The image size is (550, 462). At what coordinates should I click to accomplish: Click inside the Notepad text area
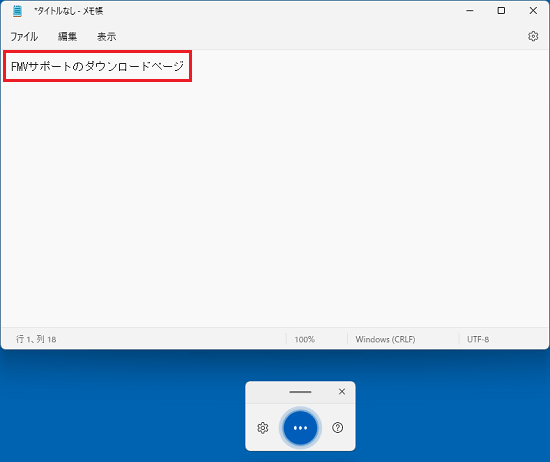[x=275, y=188]
